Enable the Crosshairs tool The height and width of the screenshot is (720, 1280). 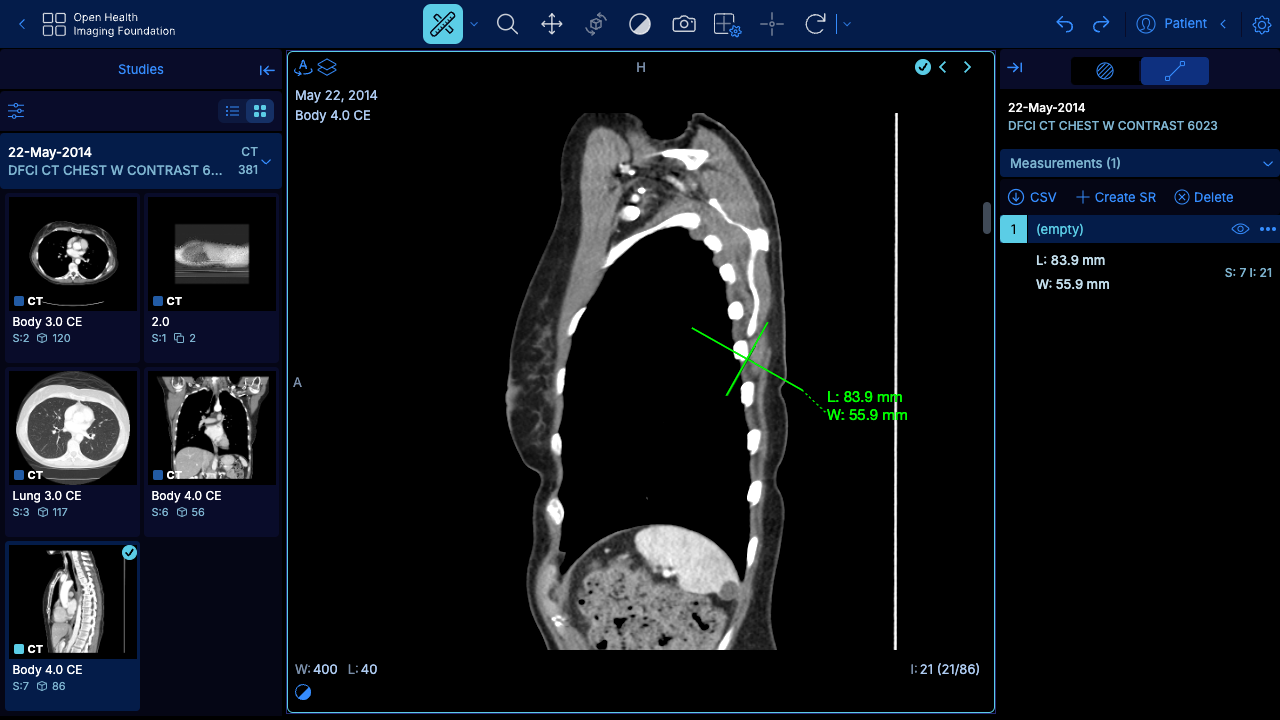tap(772, 24)
